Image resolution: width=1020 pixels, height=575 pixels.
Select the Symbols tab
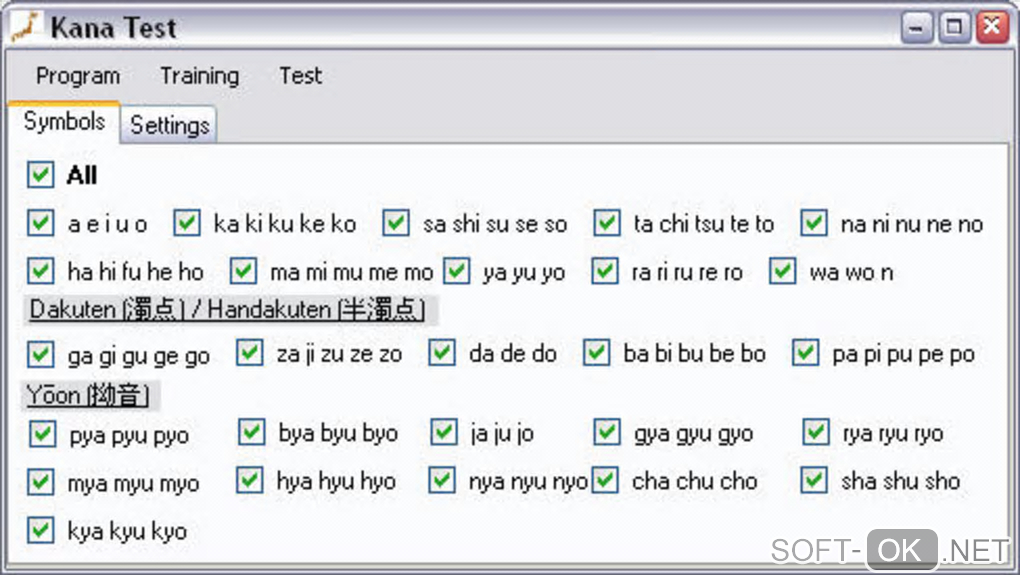64,122
